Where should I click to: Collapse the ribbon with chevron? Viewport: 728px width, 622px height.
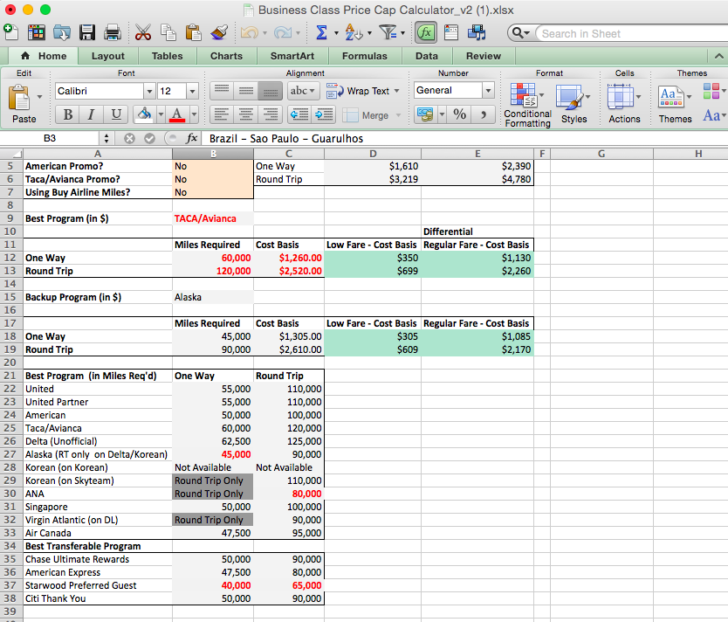(719, 56)
